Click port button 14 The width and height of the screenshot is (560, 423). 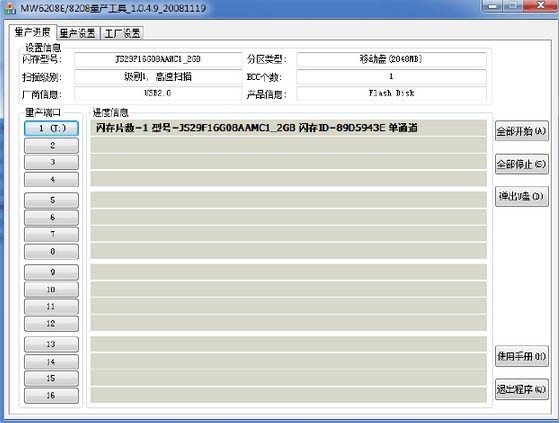pyautogui.click(x=51, y=362)
